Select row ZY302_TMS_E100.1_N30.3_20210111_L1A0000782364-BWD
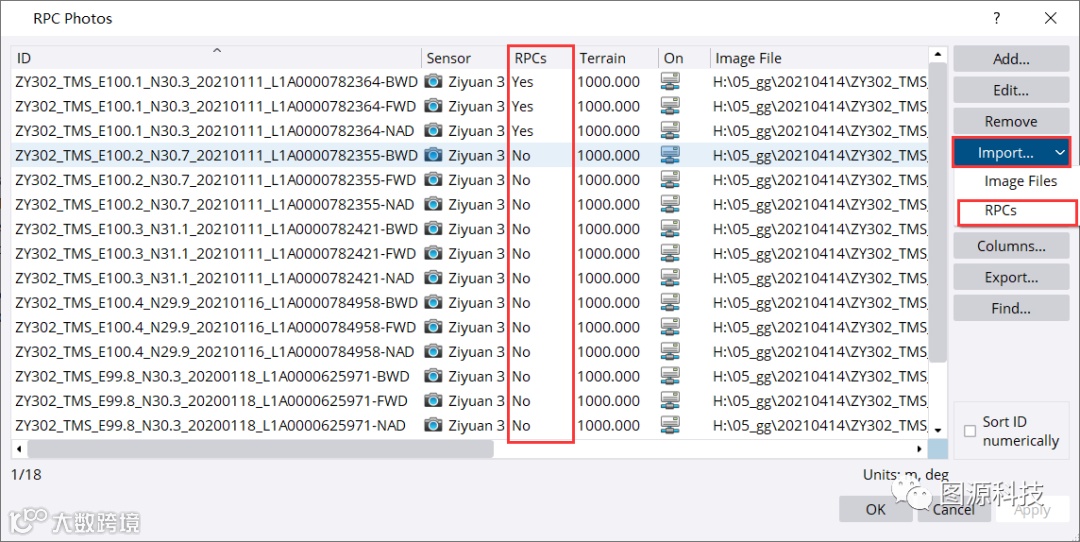Image resolution: width=1080 pixels, height=542 pixels. click(470, 82)
